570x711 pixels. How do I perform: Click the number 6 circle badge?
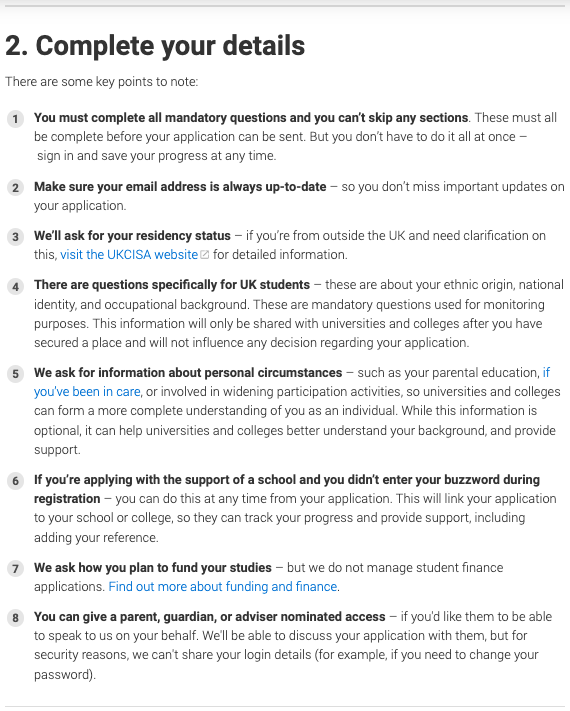pos(15,481)
